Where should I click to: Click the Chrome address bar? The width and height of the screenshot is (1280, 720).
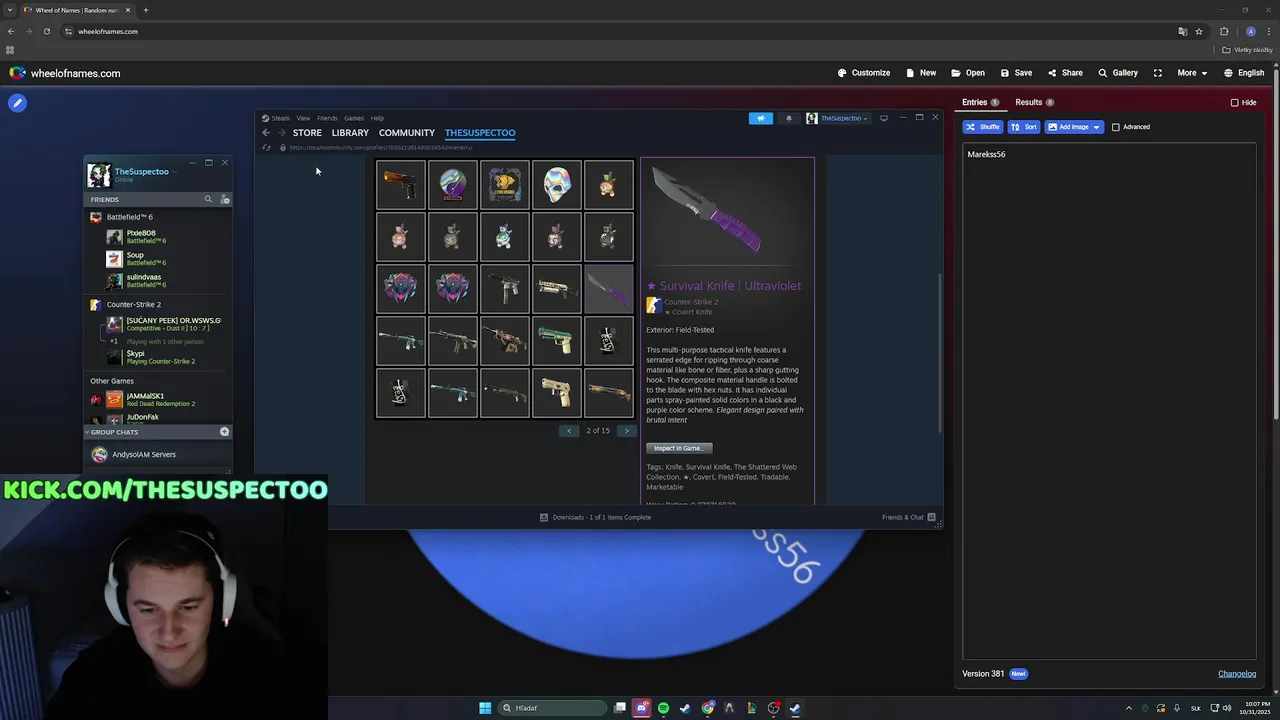(x=620, y=31)
